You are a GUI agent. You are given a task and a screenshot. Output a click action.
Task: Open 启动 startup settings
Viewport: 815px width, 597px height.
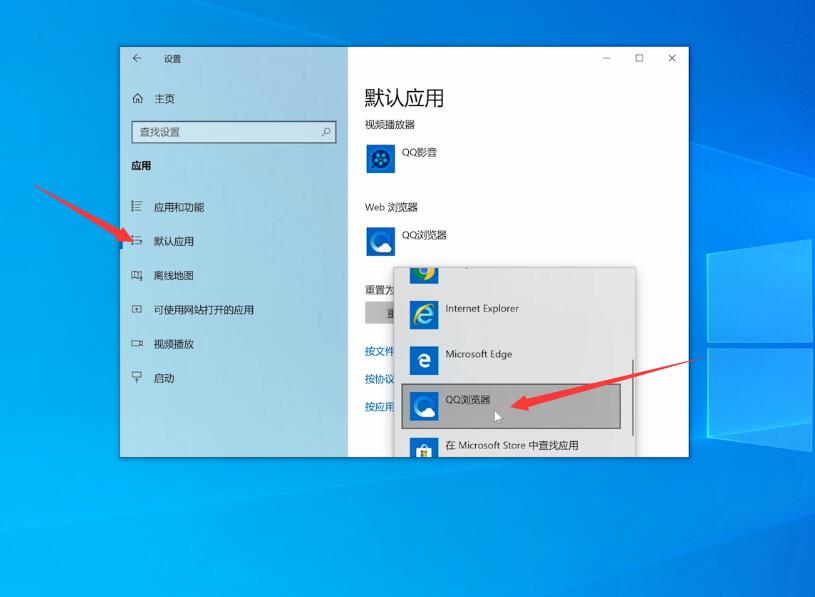[164, 378]
